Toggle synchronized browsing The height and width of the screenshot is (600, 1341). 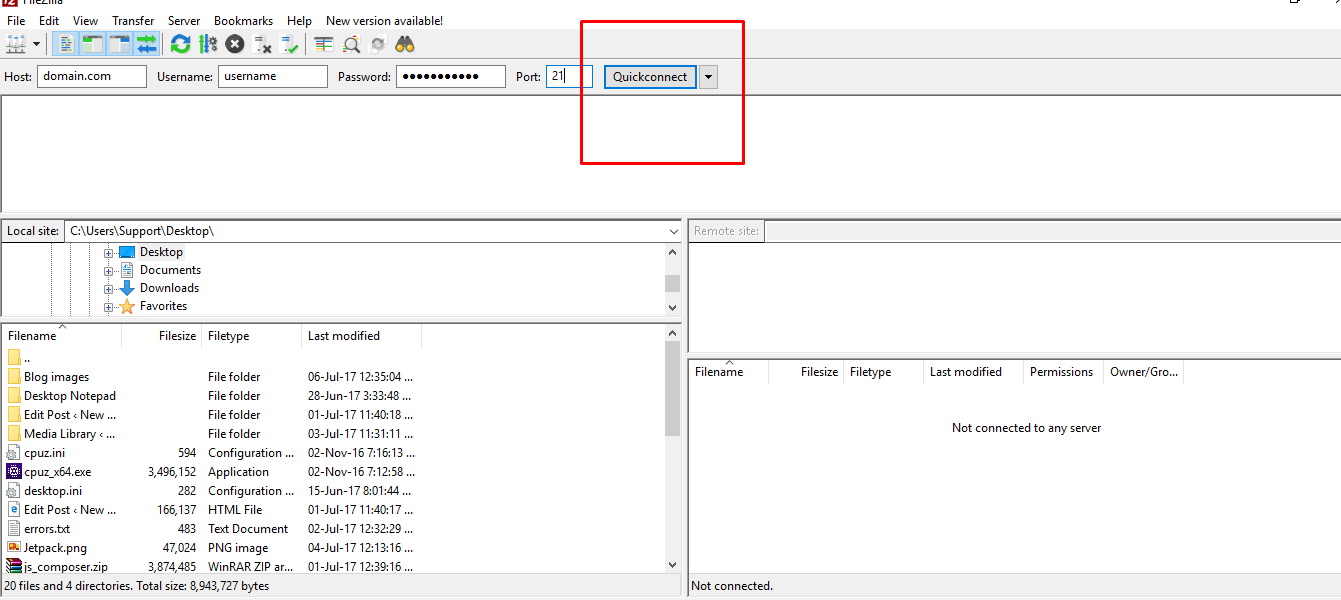378,44
